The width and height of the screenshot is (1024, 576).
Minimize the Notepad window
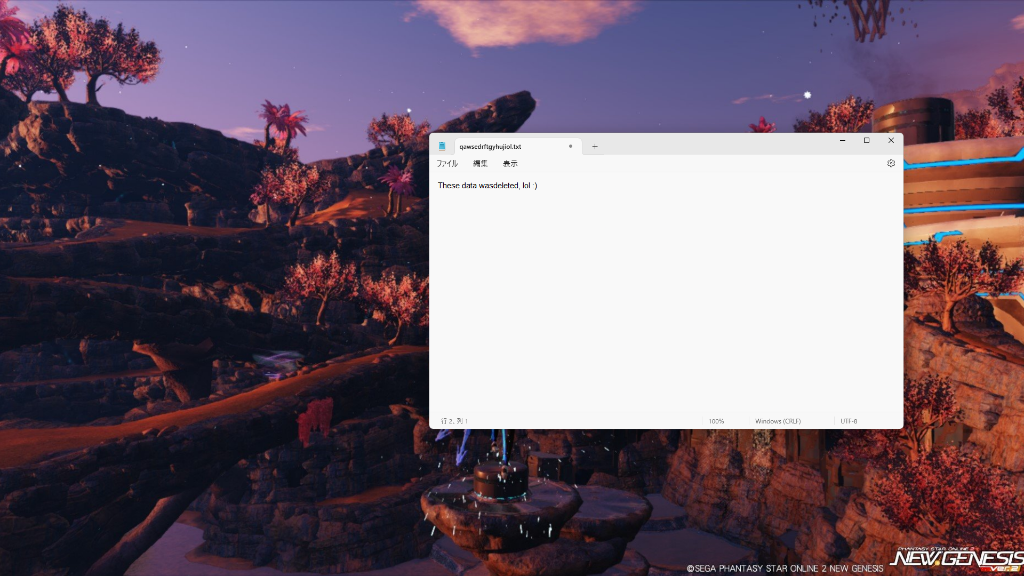pos(842,140)
